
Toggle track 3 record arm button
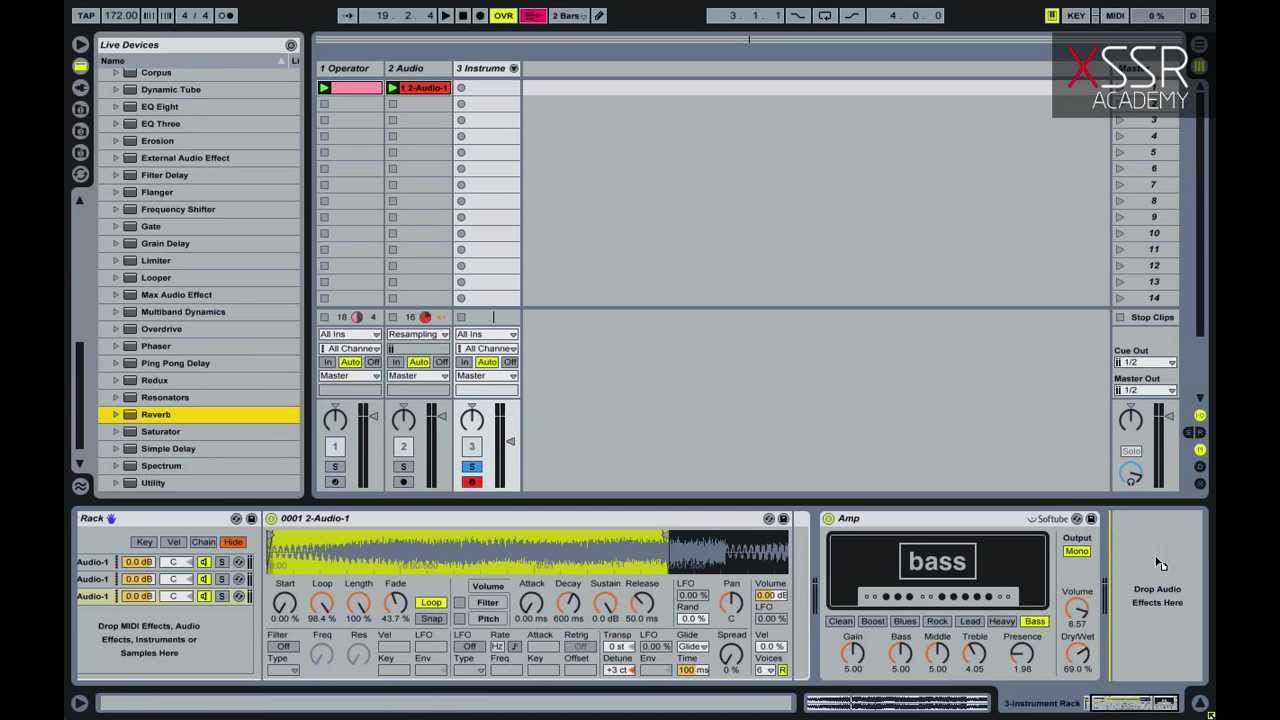(472, 482)
